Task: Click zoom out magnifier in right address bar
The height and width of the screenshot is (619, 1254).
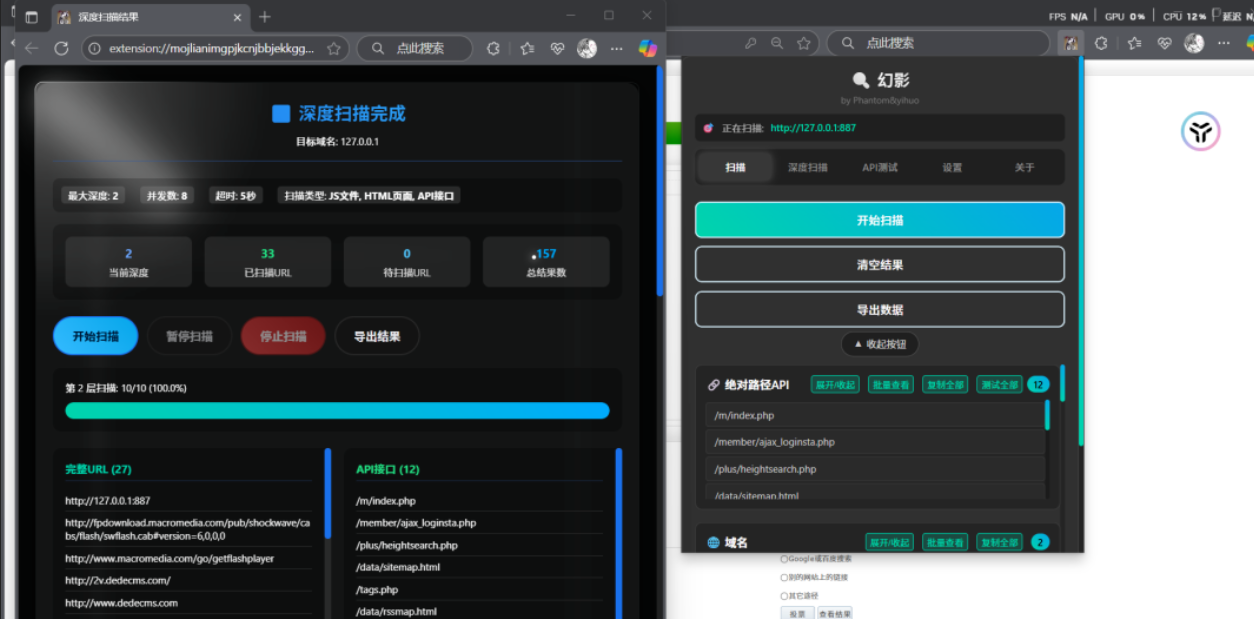Action: 777,43
